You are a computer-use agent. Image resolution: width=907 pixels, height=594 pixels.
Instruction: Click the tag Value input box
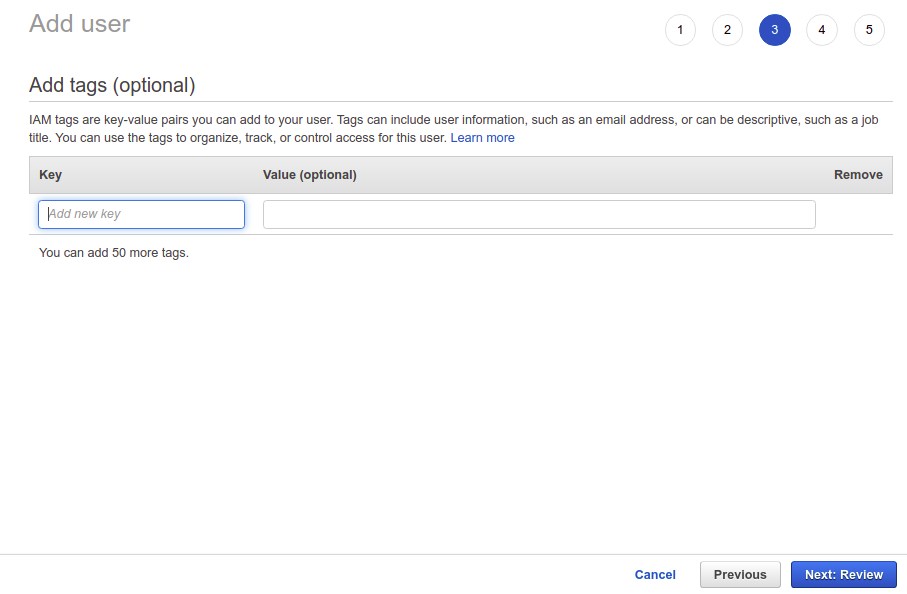pyautogui.click(x=539, y=214)
